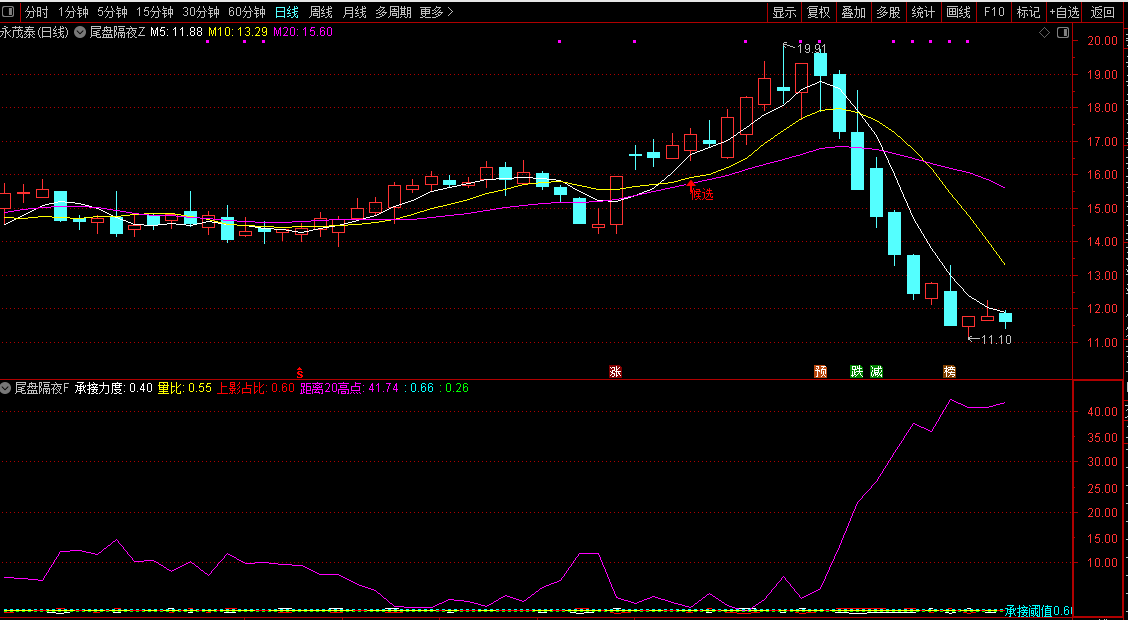The width and height of the screenshot is (1128, 620).
Task: Click the 减 event marker
Action: 875,372
